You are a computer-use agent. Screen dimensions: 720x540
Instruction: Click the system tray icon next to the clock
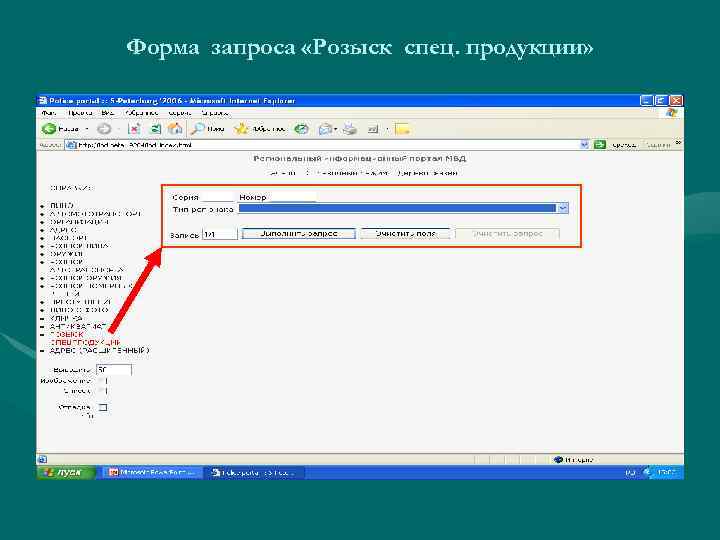tap(647, 472)
